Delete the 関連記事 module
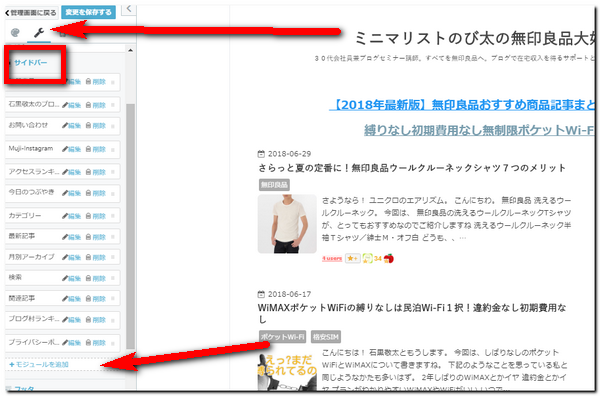This screenshot has height=396, width=600. (x=96, y=299)
